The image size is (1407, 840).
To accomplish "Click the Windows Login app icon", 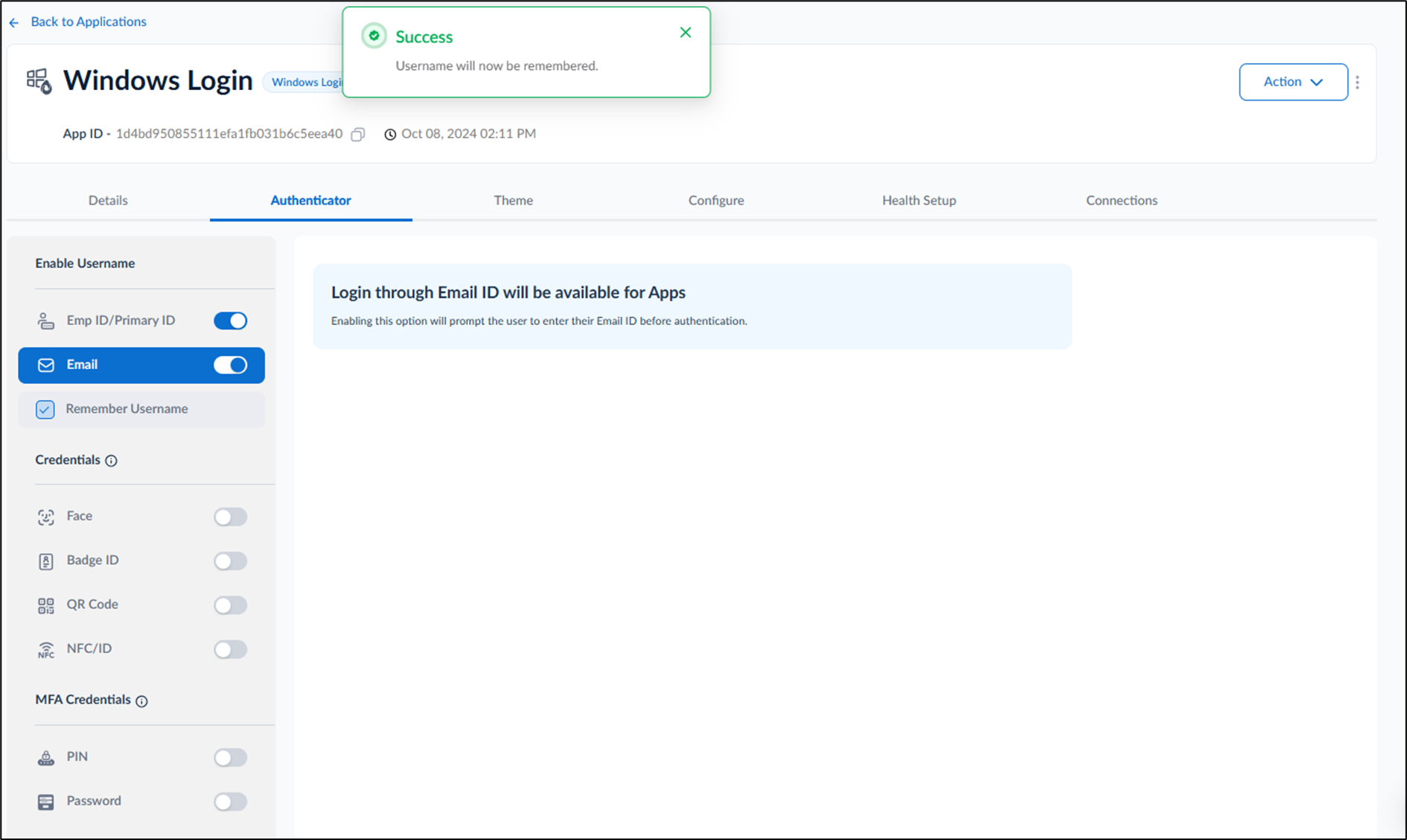I will tap(39, 81).
